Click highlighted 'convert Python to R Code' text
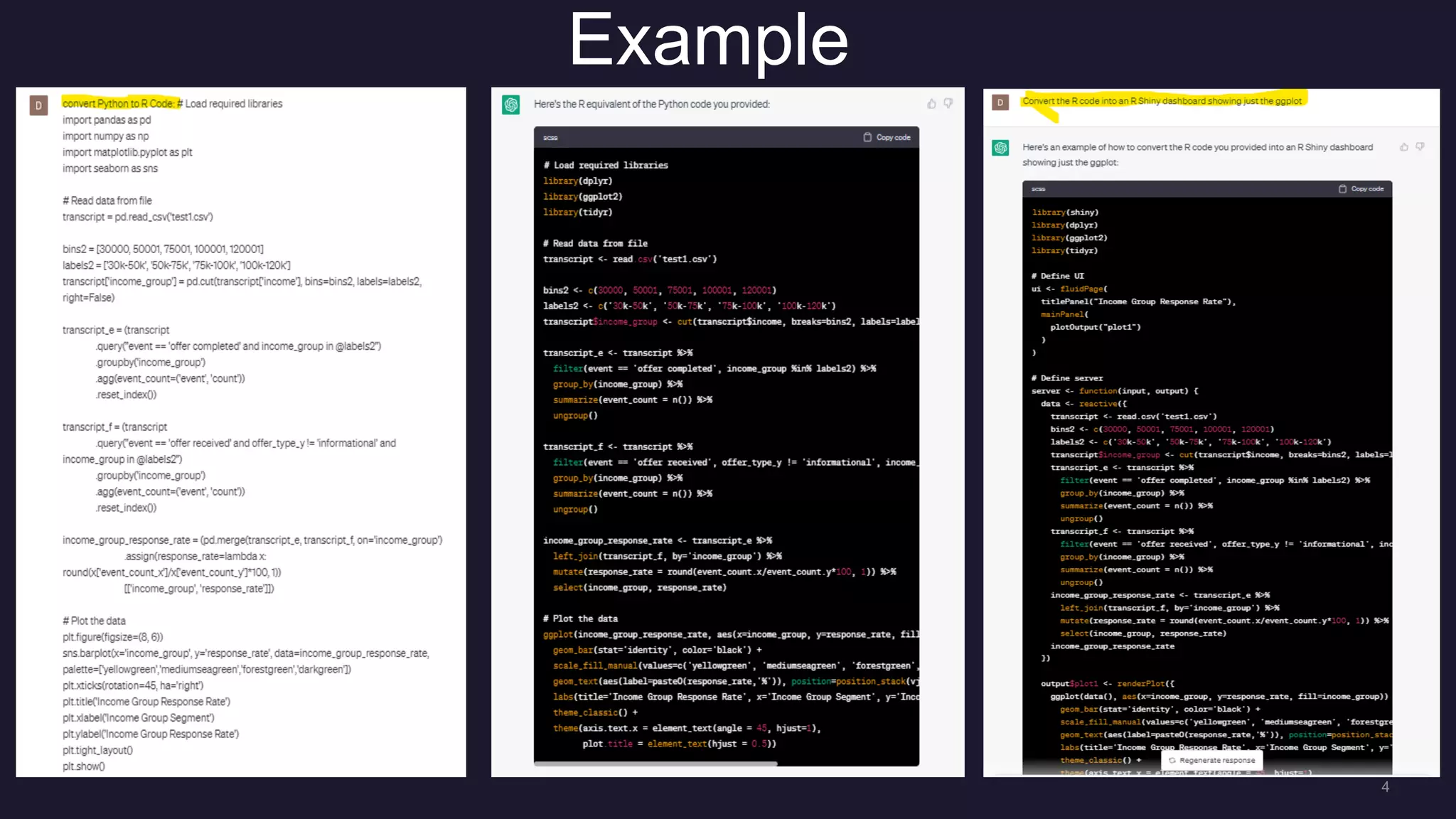 coord(121,104)
